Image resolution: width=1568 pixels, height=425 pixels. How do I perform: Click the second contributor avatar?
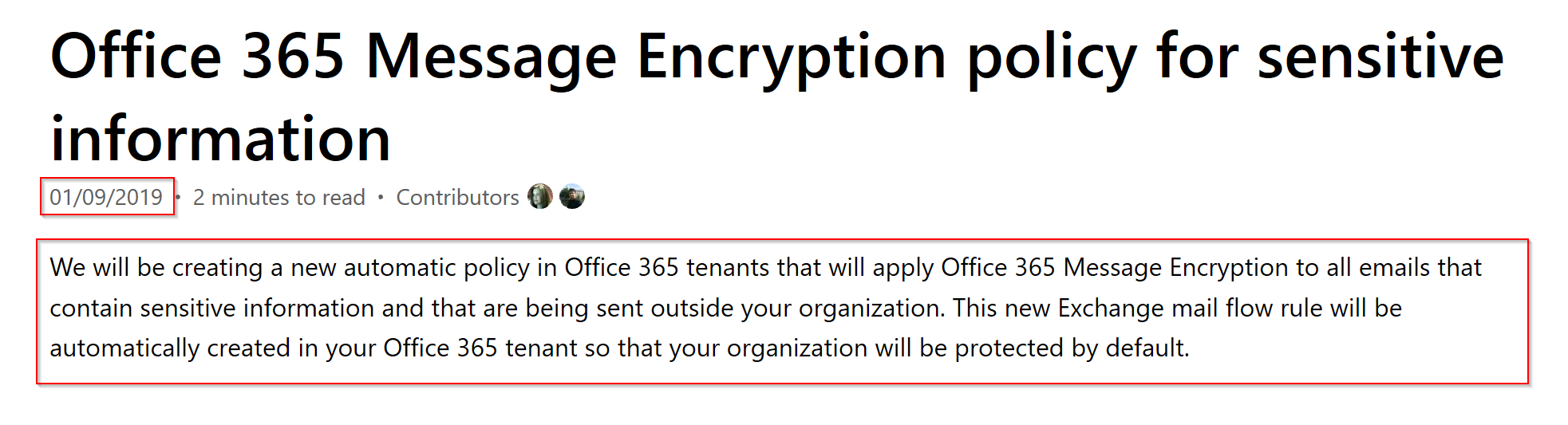point(572,196)
